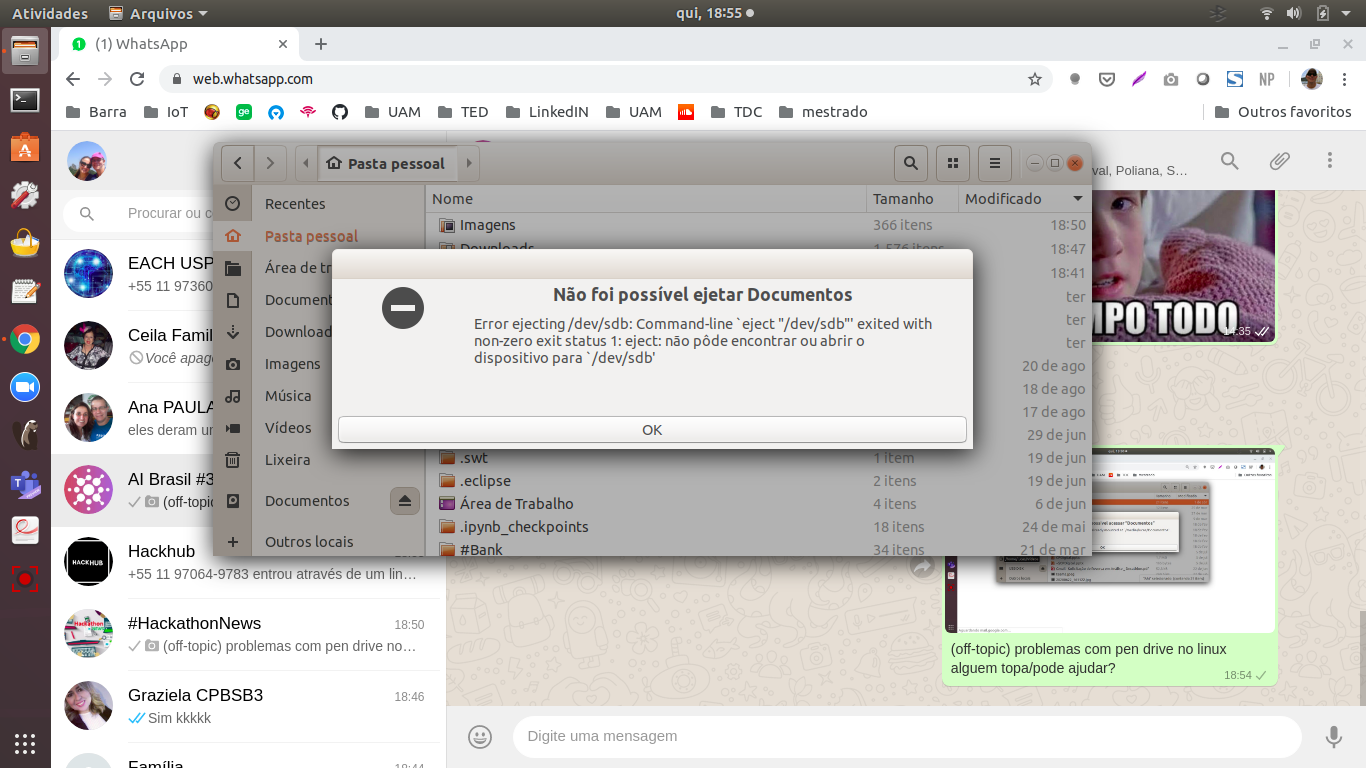Open Microsoft Teams in the dock
The height and width of the screenshot is (768, 1366).
[x=25, y=483]
